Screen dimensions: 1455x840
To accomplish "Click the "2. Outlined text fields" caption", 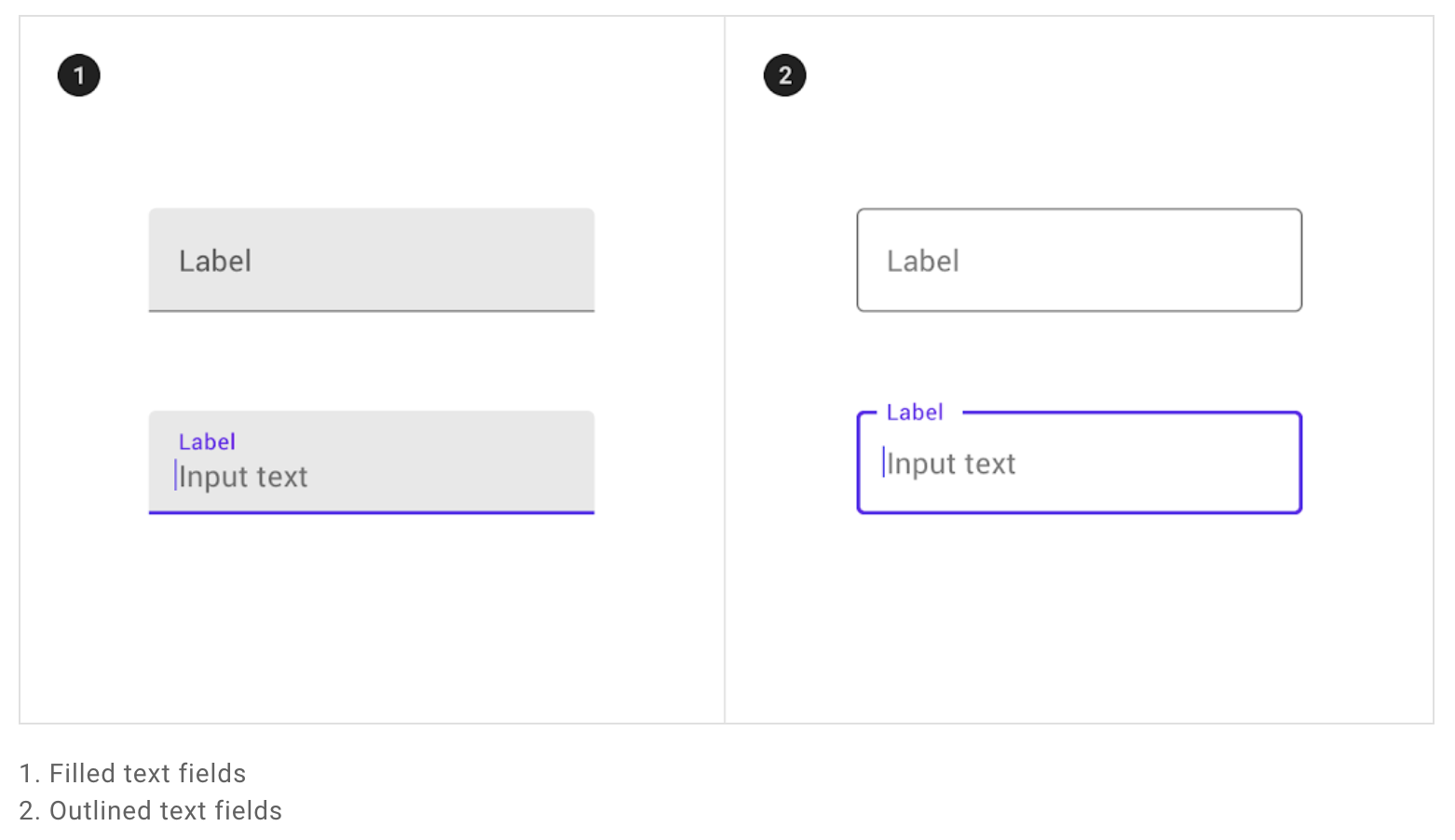I will [x=151, y=811].
